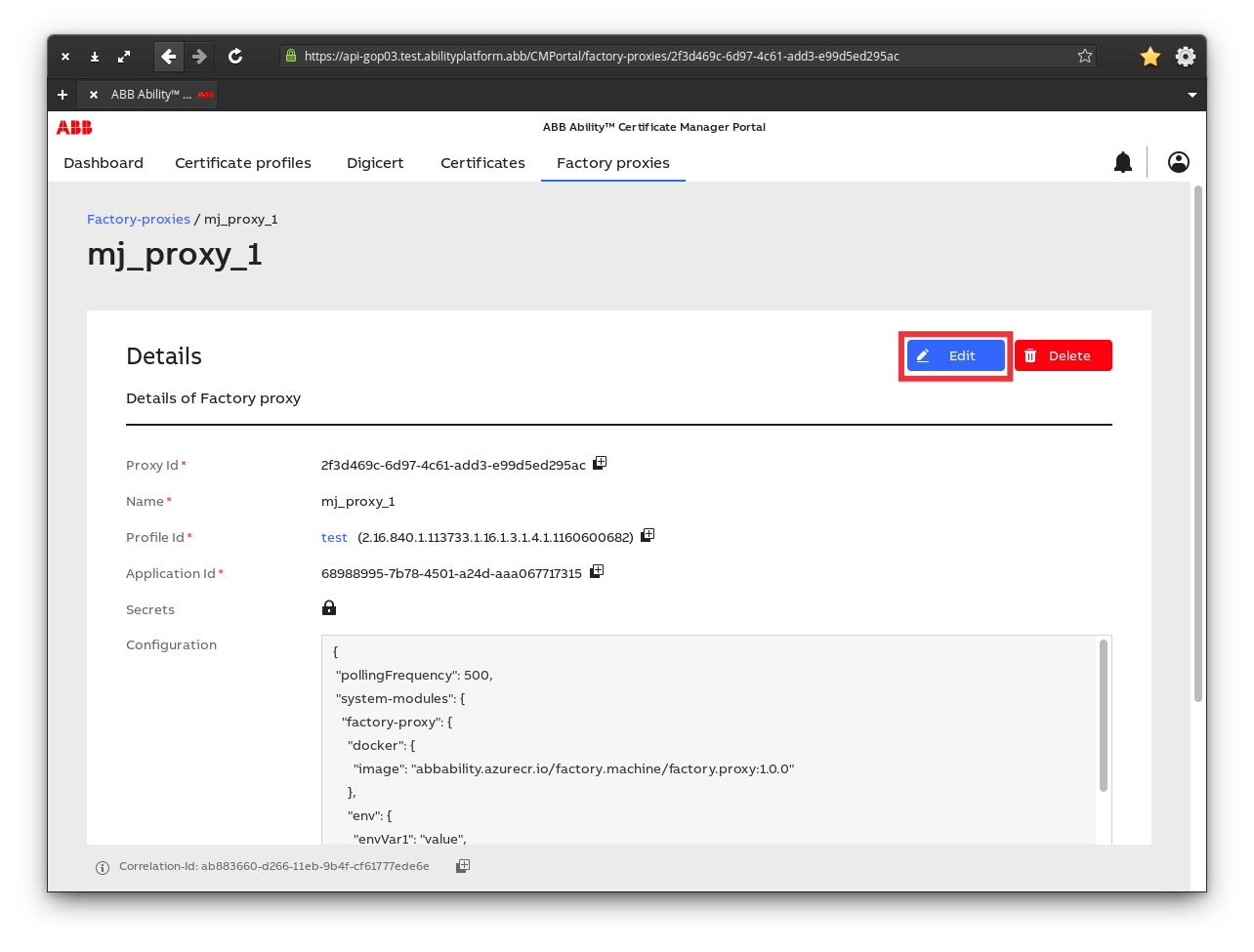Click the browser forward arrow
The image size is (1254, 952).
click(199, 57)
